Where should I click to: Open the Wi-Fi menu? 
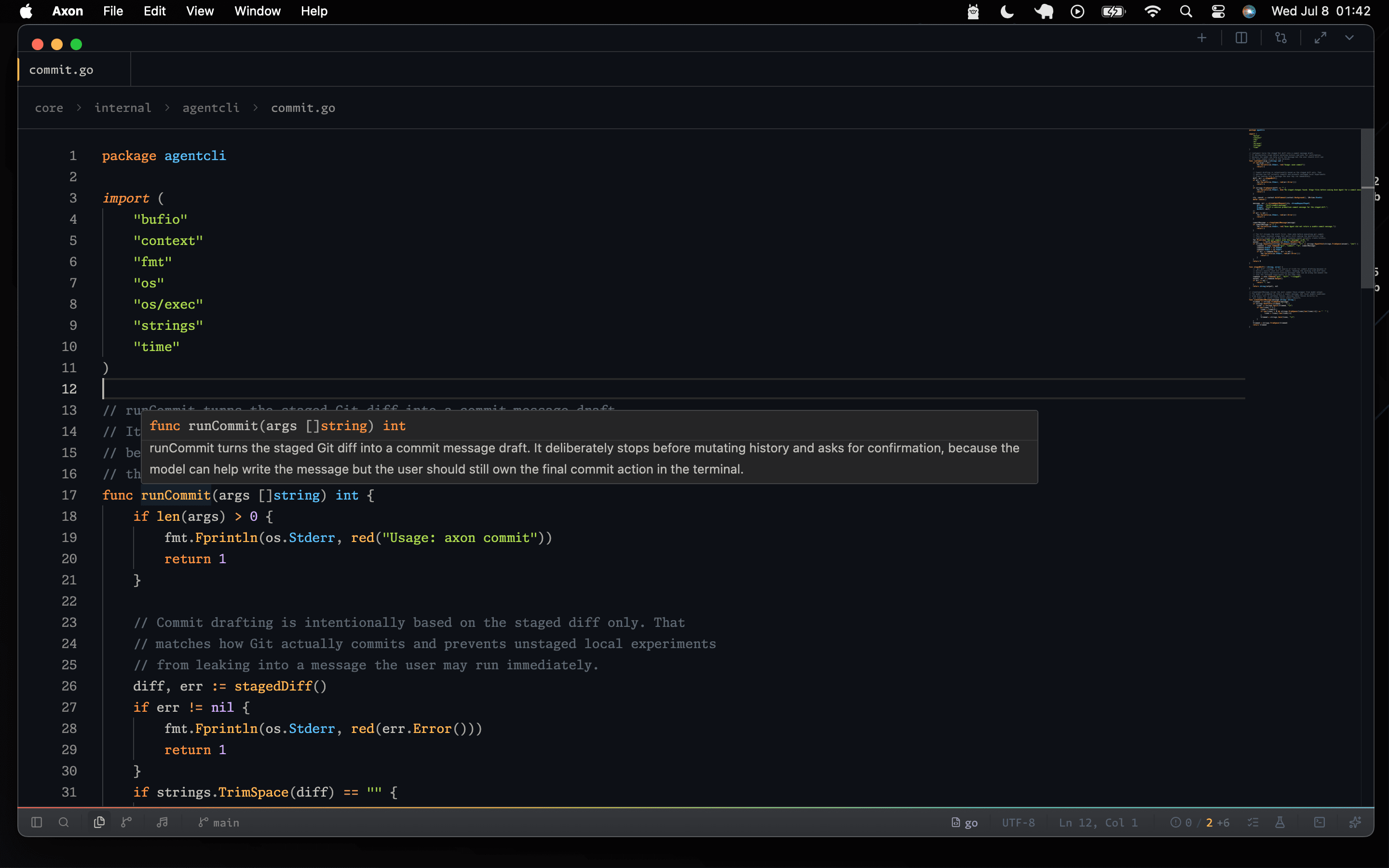[1153, 12]
